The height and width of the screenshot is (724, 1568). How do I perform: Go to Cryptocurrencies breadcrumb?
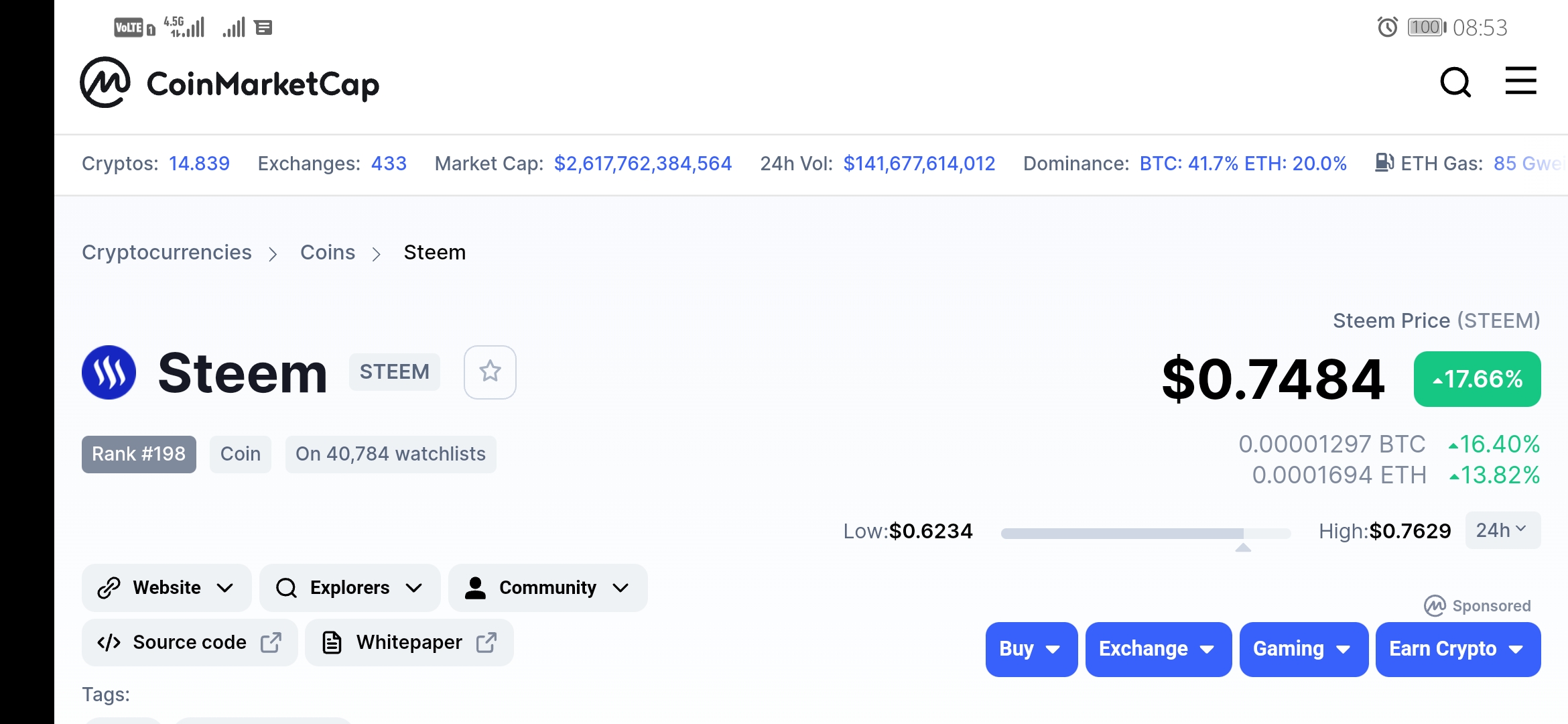click(x=167, y=252)
